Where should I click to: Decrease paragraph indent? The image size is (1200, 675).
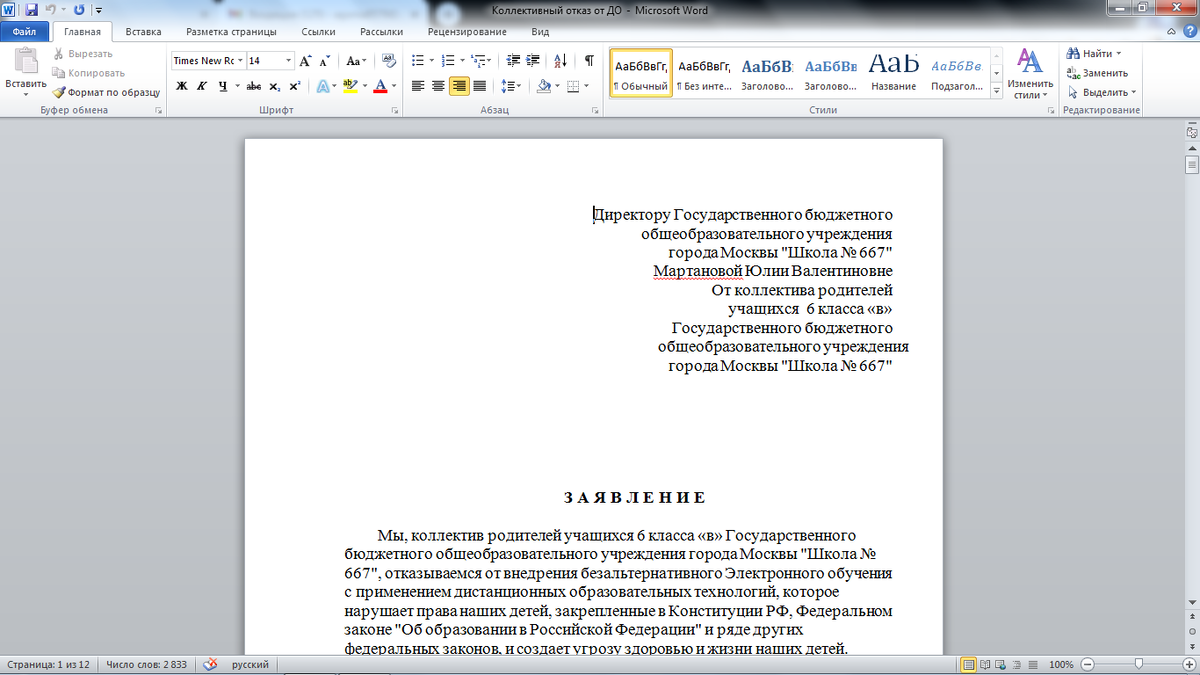(x=515, y=60)
